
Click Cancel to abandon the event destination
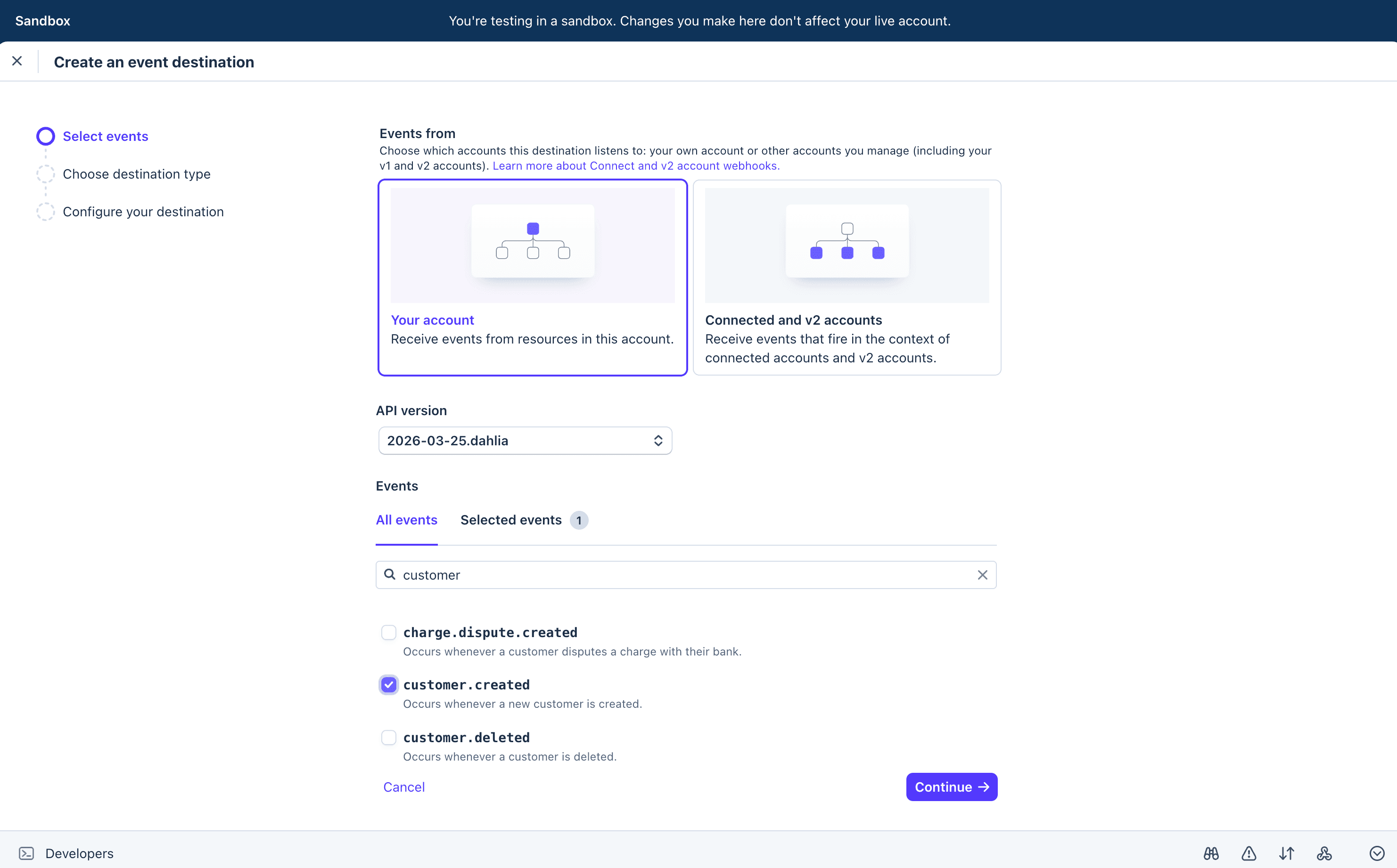[403, 786]
